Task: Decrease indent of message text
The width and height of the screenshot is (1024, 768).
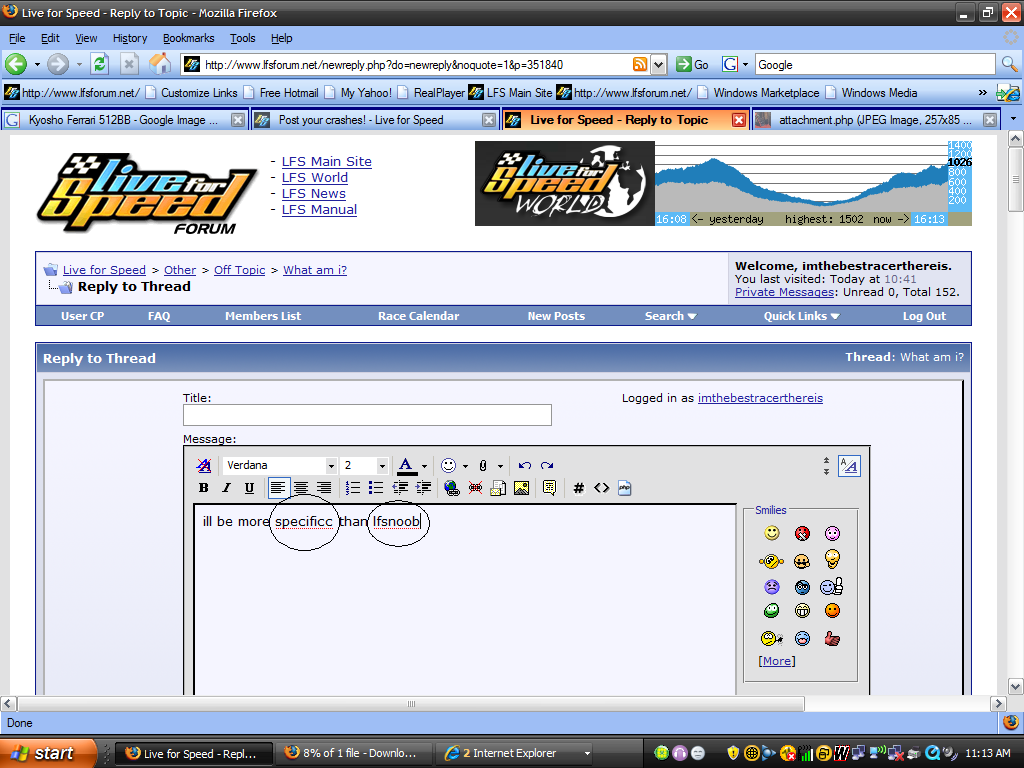Action: [x=400, y=488]
